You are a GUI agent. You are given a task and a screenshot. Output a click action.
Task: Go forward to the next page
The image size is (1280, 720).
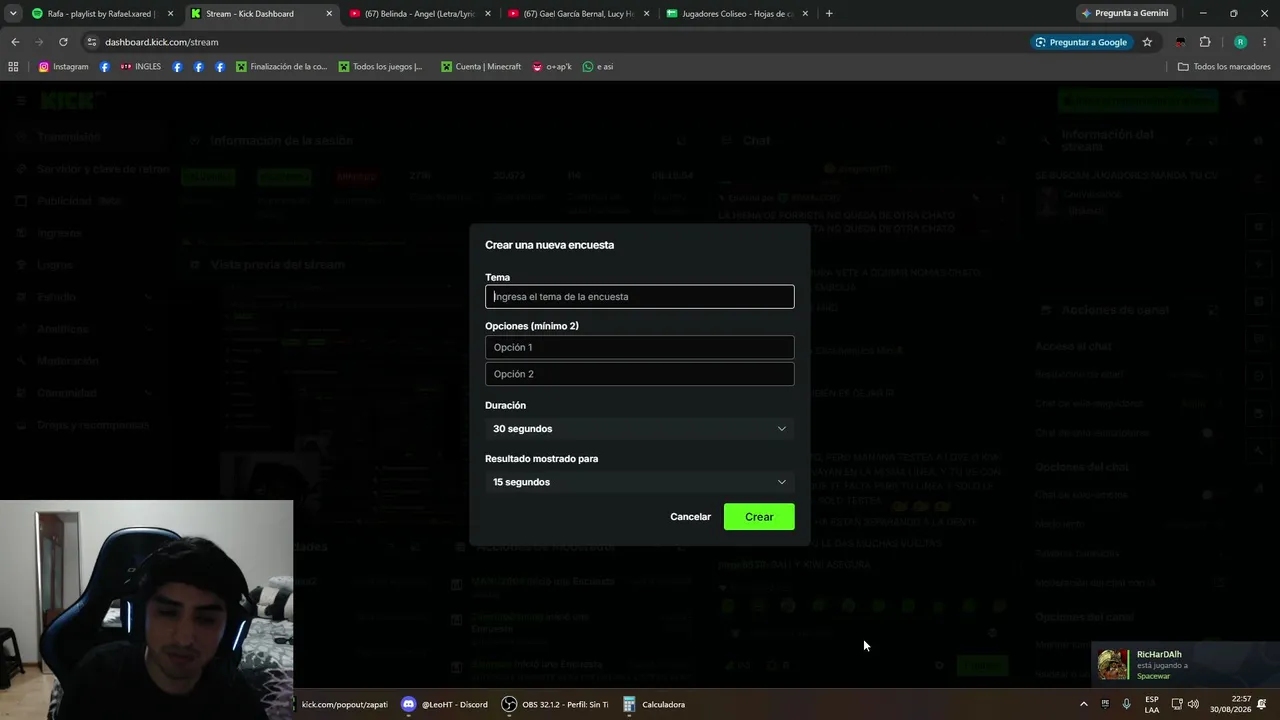coord(39,42)
